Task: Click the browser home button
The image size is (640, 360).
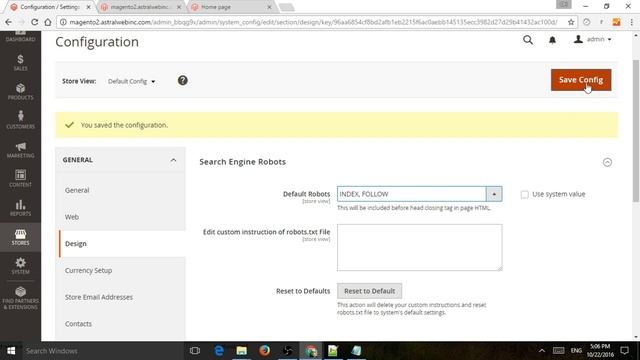Action: click(x=48, y=22)
